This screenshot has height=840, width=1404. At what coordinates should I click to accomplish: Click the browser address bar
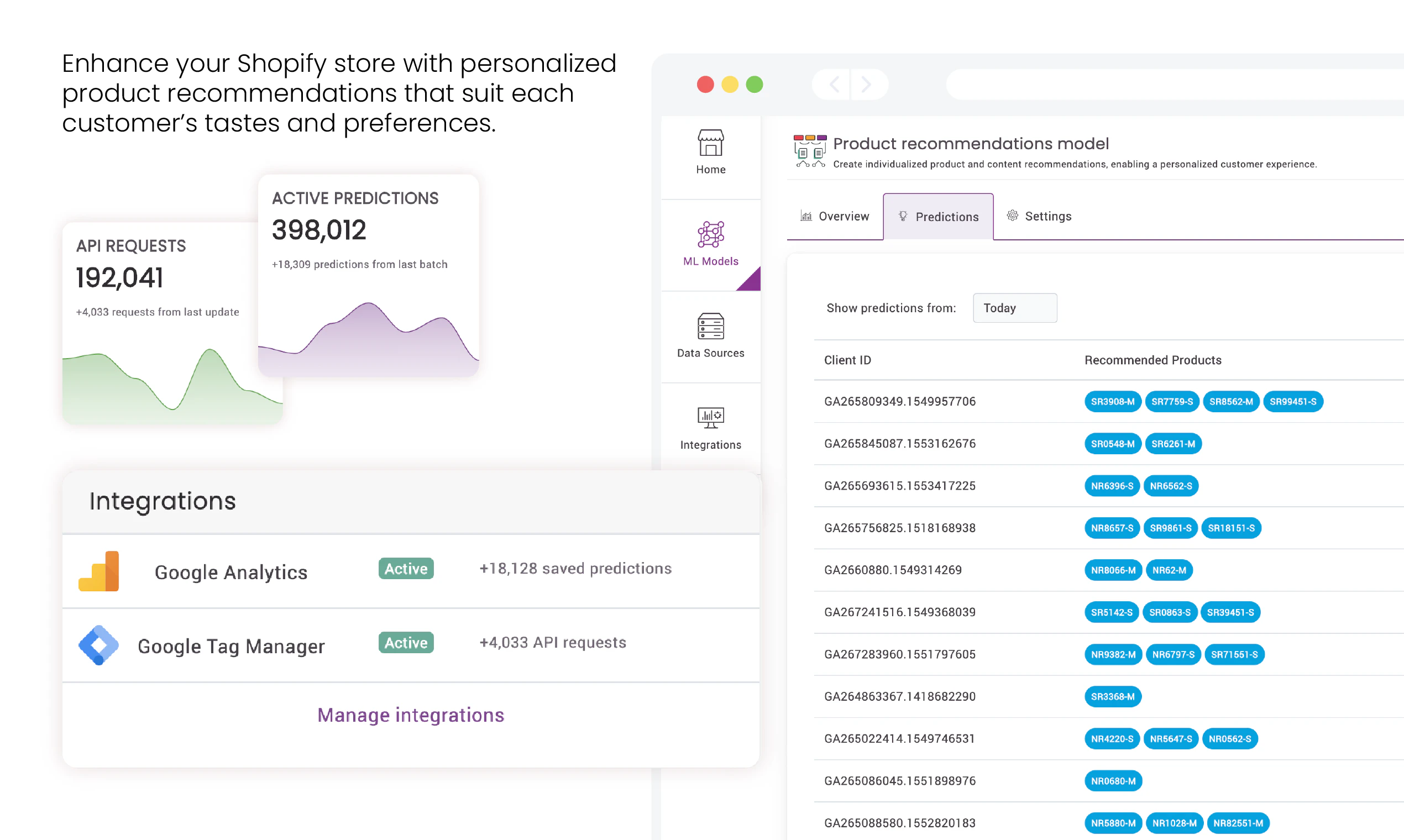(x=1172, y=85)
